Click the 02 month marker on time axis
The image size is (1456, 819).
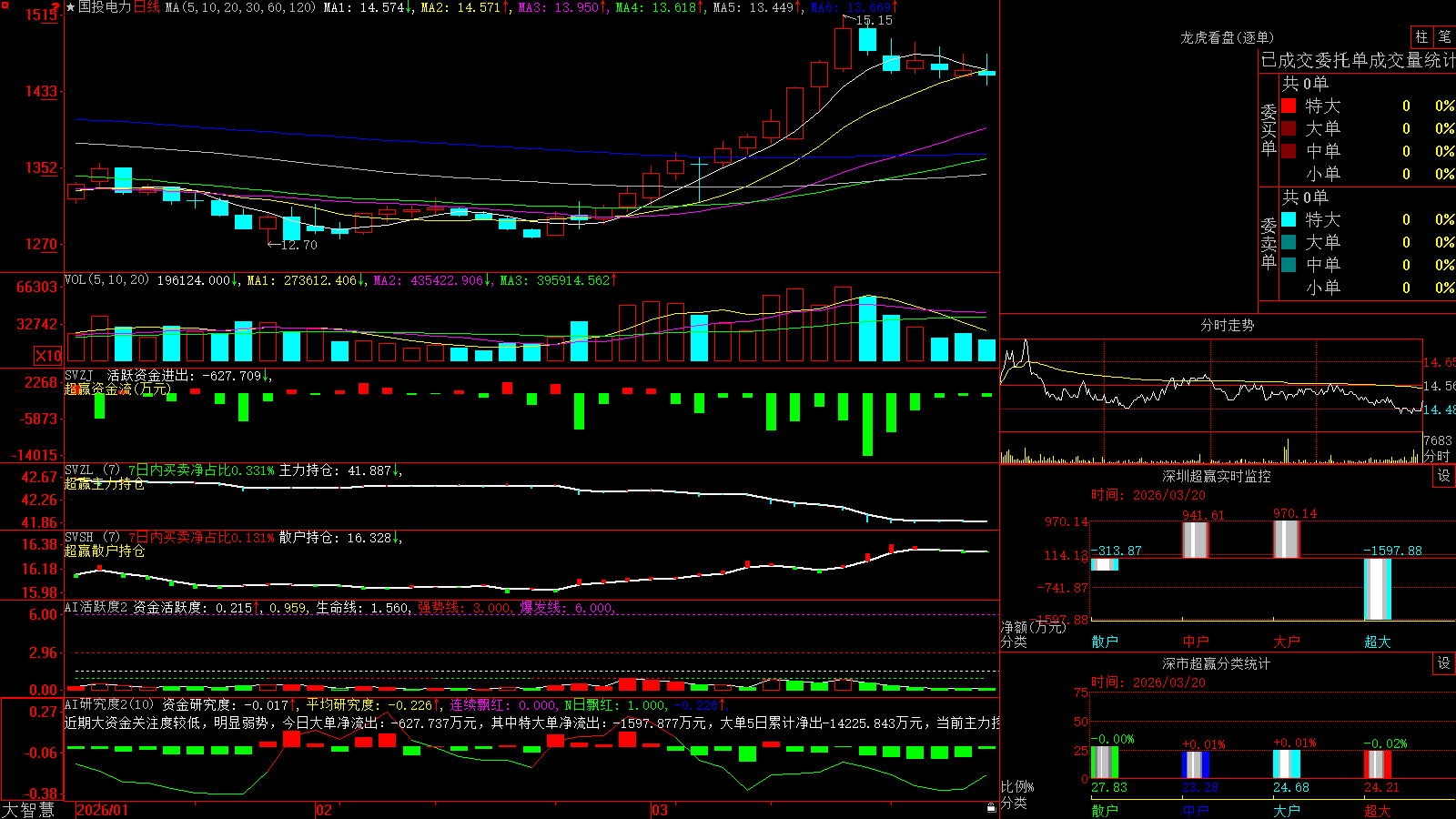click(324, 810)
